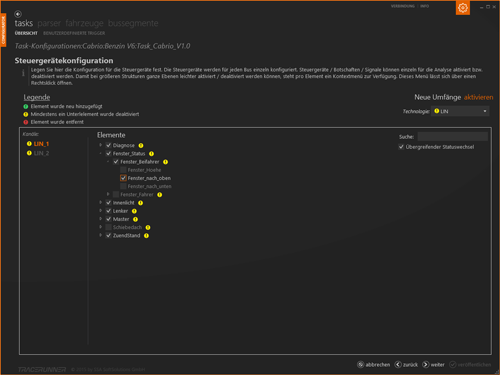Toggle Übergreifender Statuswechsel checkbox
This screenshot has height=375, width=500.
tap(401, 147)
